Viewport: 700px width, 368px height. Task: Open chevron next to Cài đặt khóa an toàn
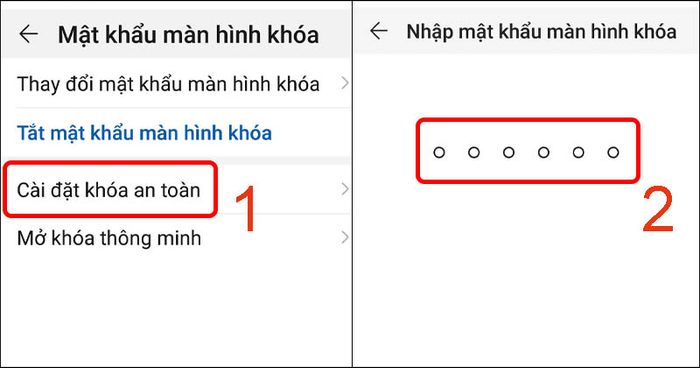point(345,189)
